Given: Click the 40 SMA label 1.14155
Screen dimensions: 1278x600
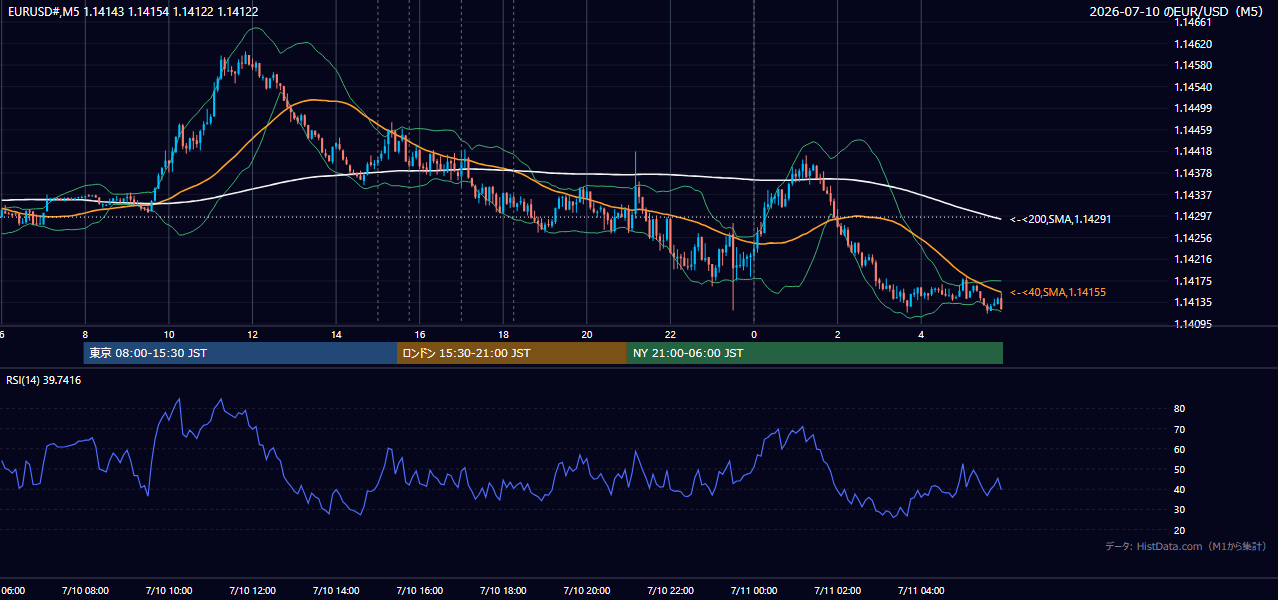Looking at the screenshot, I should [1057, 292].
